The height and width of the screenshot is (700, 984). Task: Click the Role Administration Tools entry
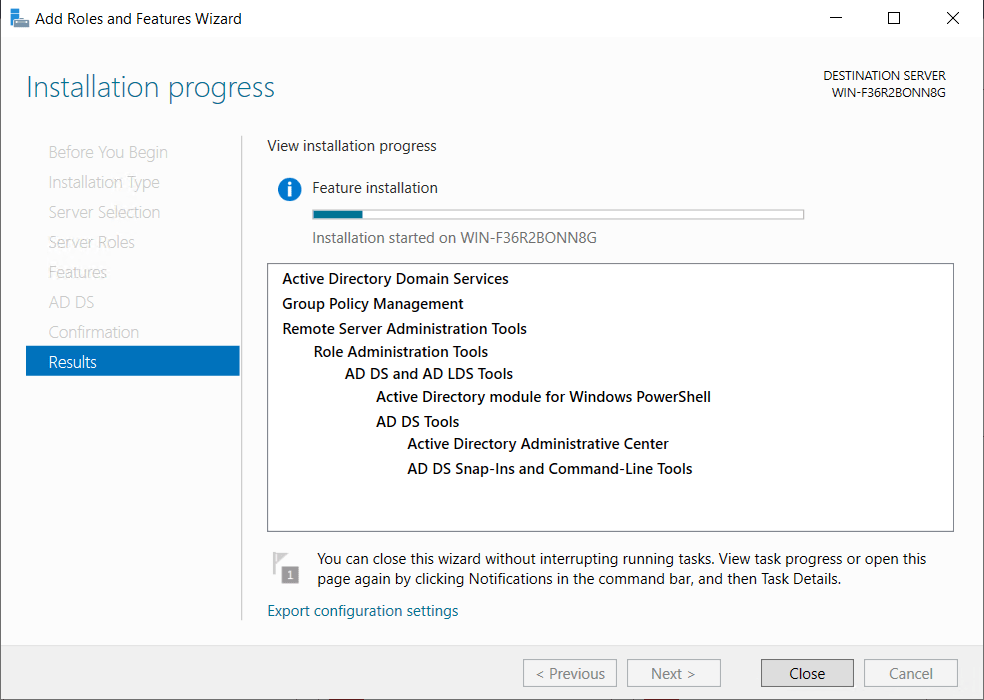click(401, 352)
